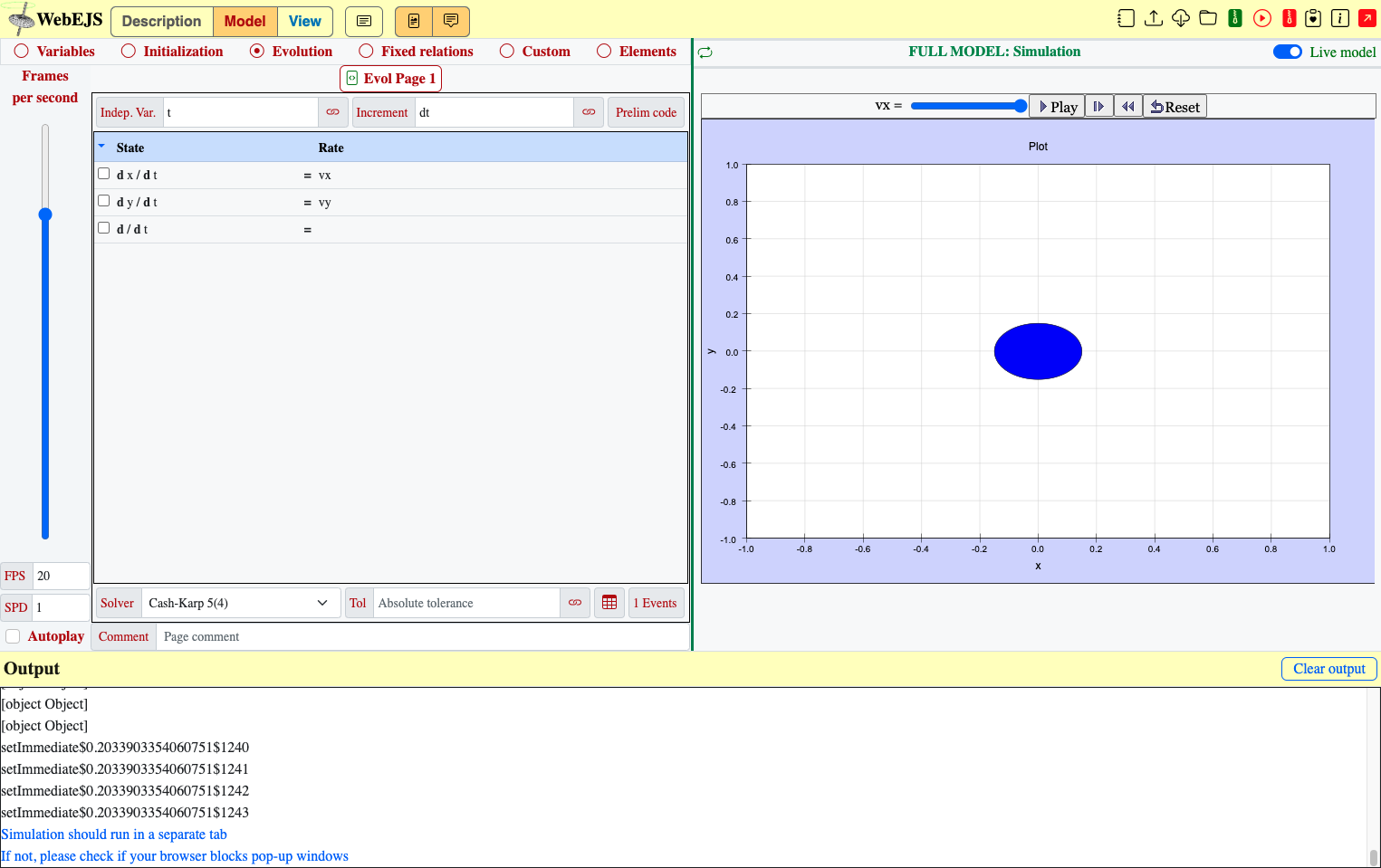Toggle the Live model switch
This screenshot has width=1381, height=868.
coord(1287,52)
